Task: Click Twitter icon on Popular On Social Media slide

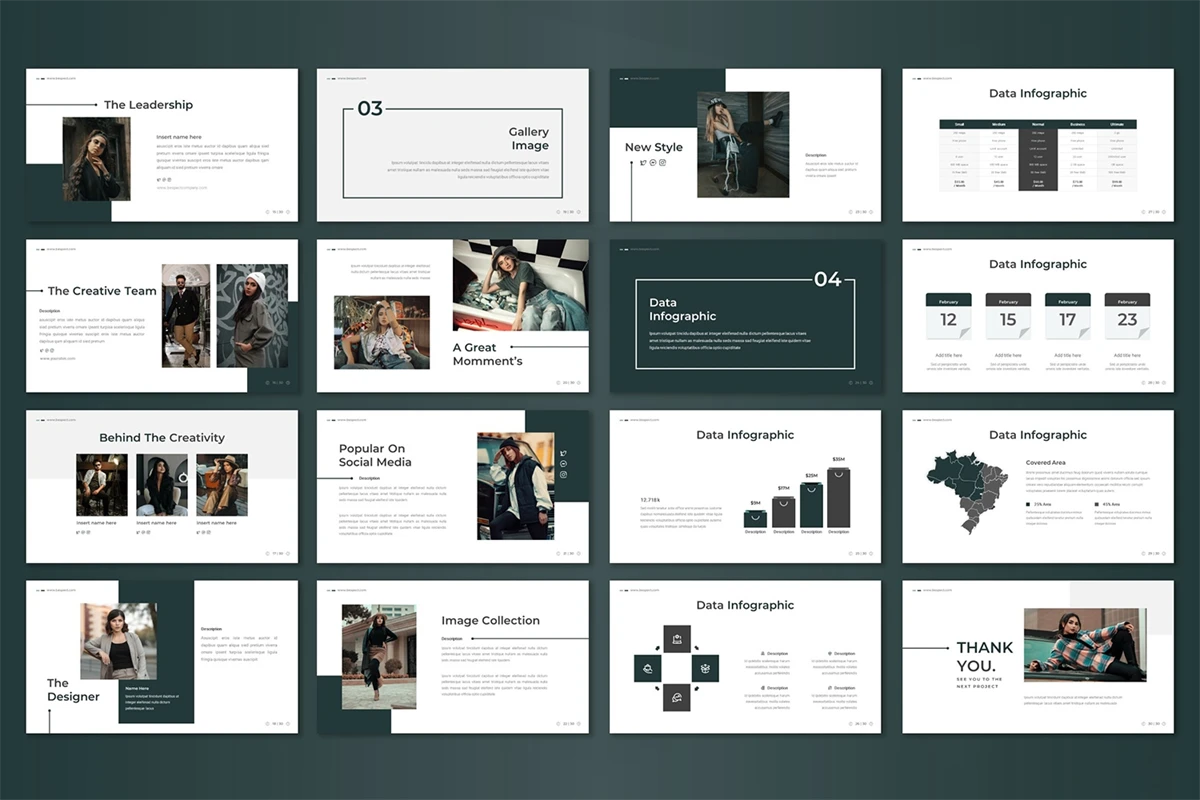Action: click(x=564, y=453)
